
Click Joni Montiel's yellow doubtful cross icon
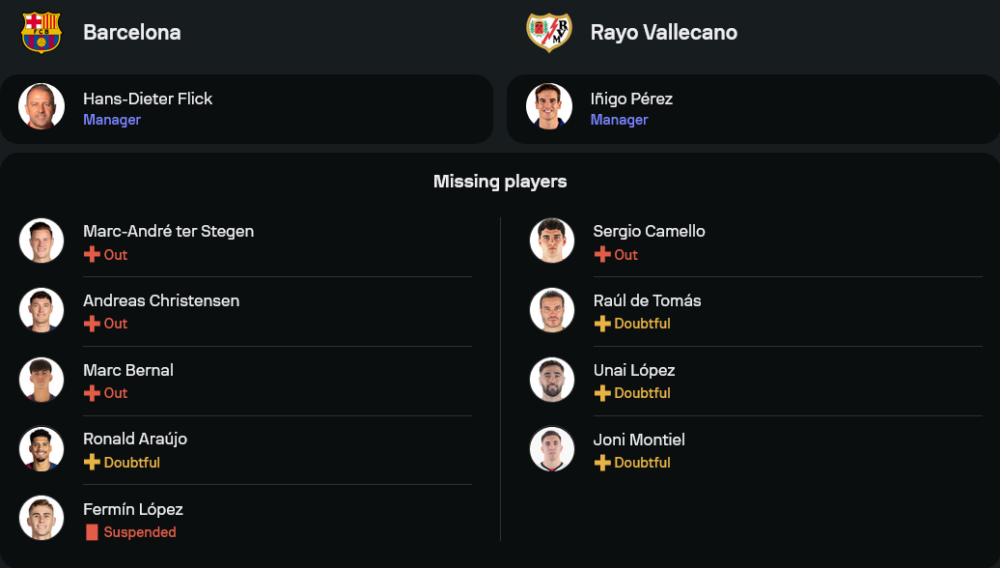pyautogui.click(x=602, y=463)
